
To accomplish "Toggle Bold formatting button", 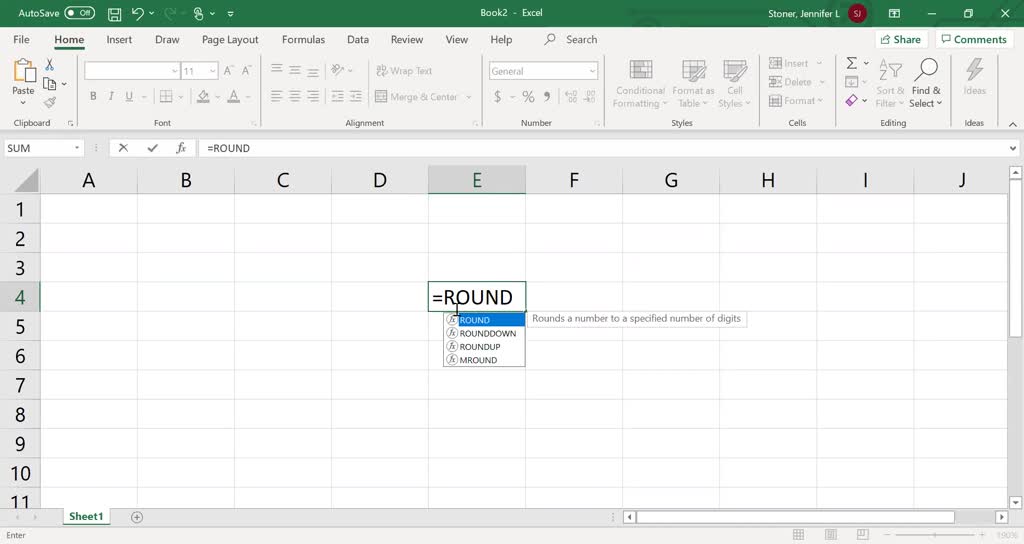I will [x=93, y=97].
